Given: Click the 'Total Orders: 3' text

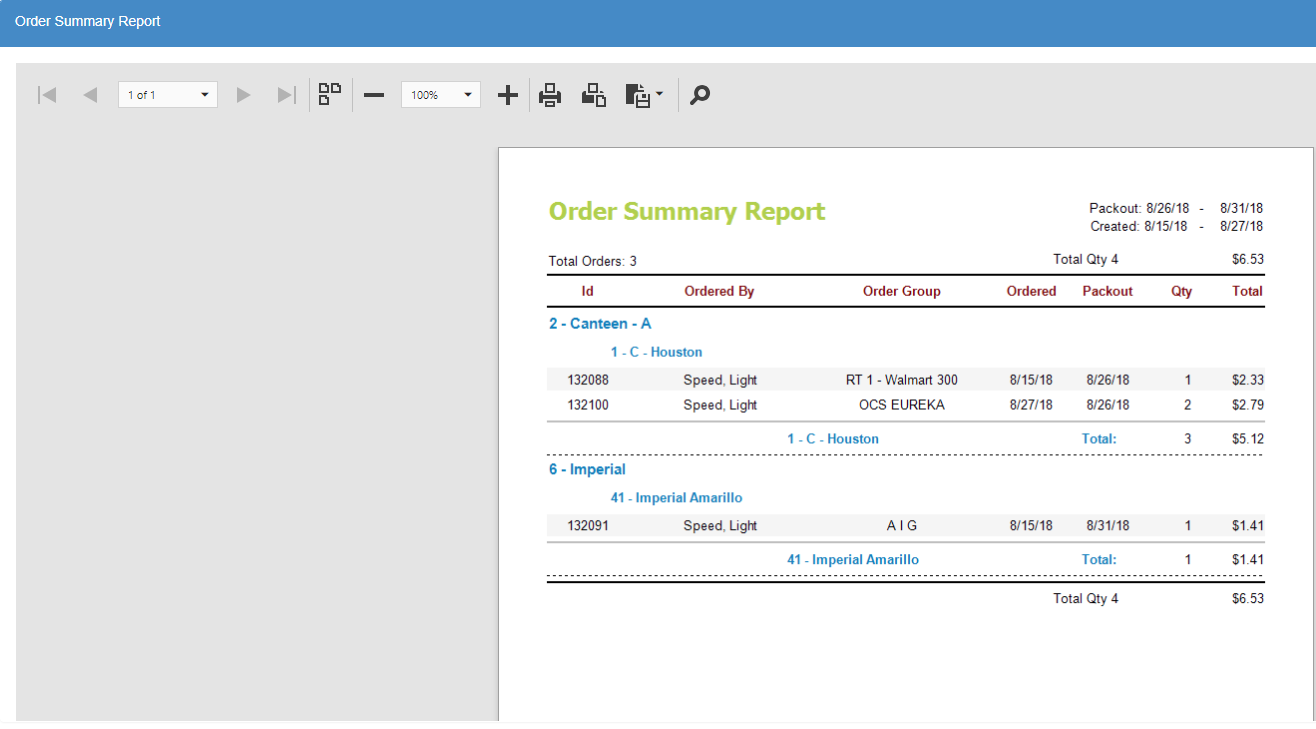Looking at the screenshot, I should coord(593,261).
